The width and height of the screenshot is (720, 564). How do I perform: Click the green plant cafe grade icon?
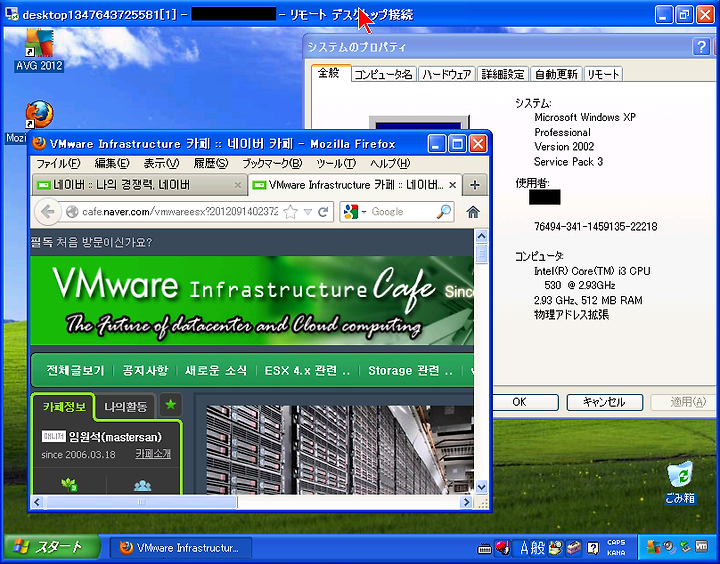[69, 485]
